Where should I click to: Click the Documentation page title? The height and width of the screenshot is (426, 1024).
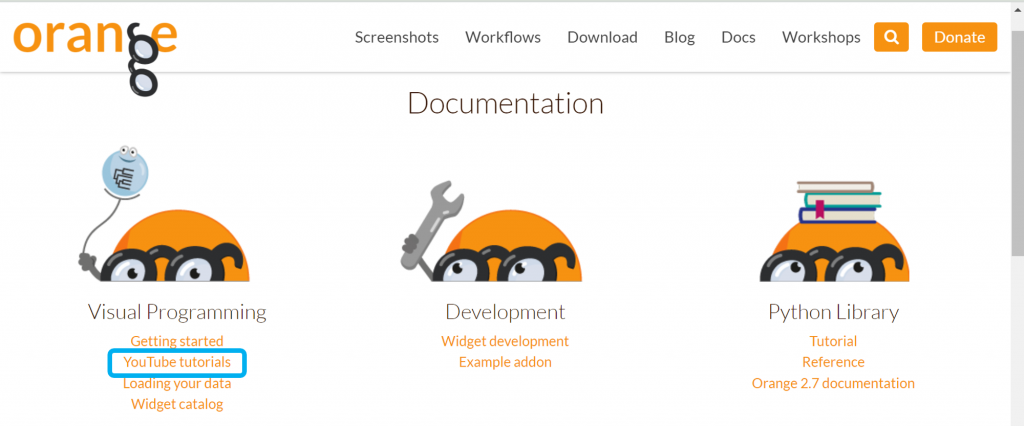[x=505, y=104]
